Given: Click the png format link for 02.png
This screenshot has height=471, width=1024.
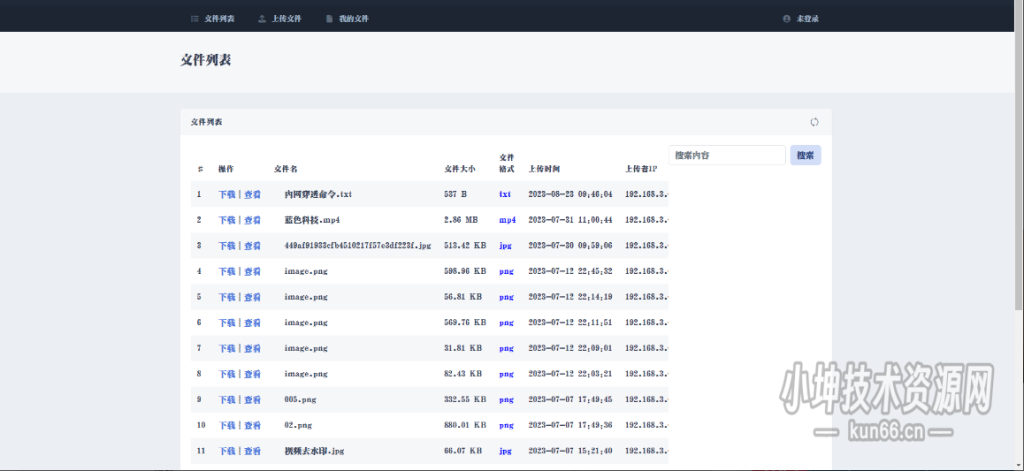Looking at the screenshot, I should tap(506, 425).
